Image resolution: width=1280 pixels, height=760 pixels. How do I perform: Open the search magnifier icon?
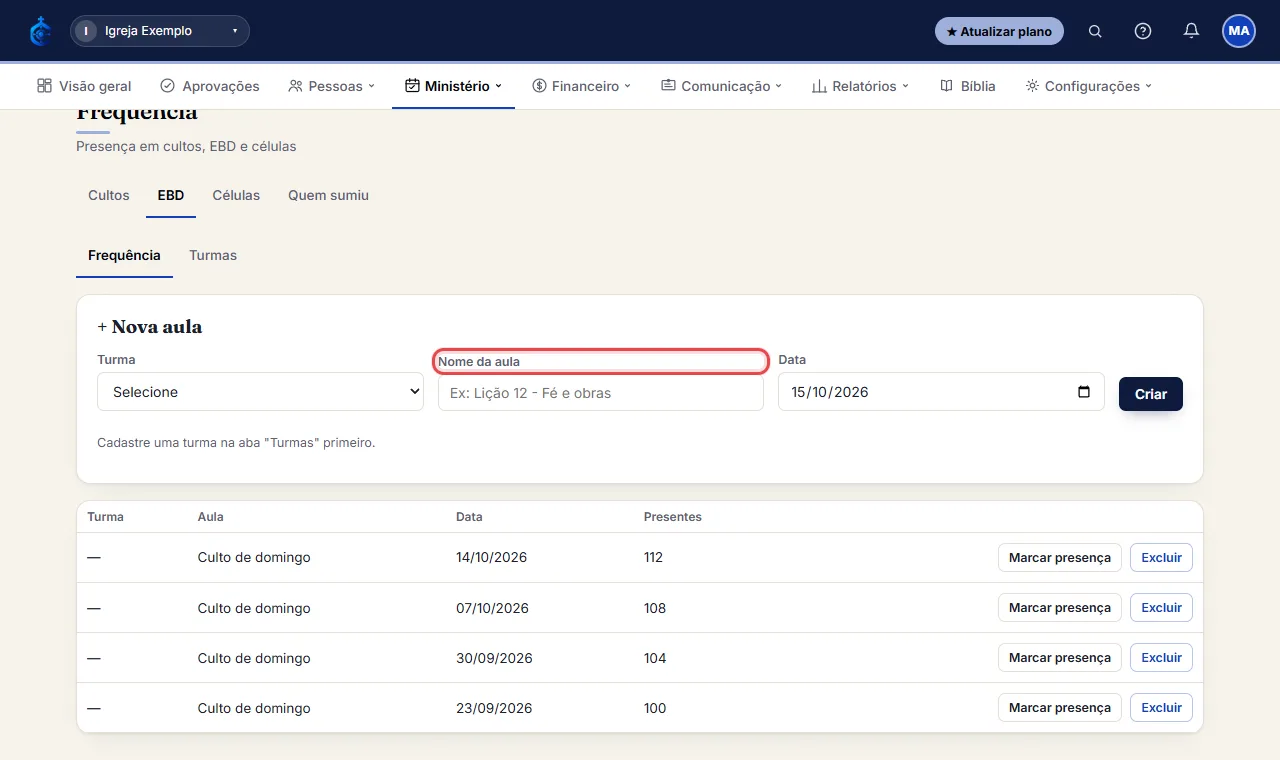tap(1095, 31)
